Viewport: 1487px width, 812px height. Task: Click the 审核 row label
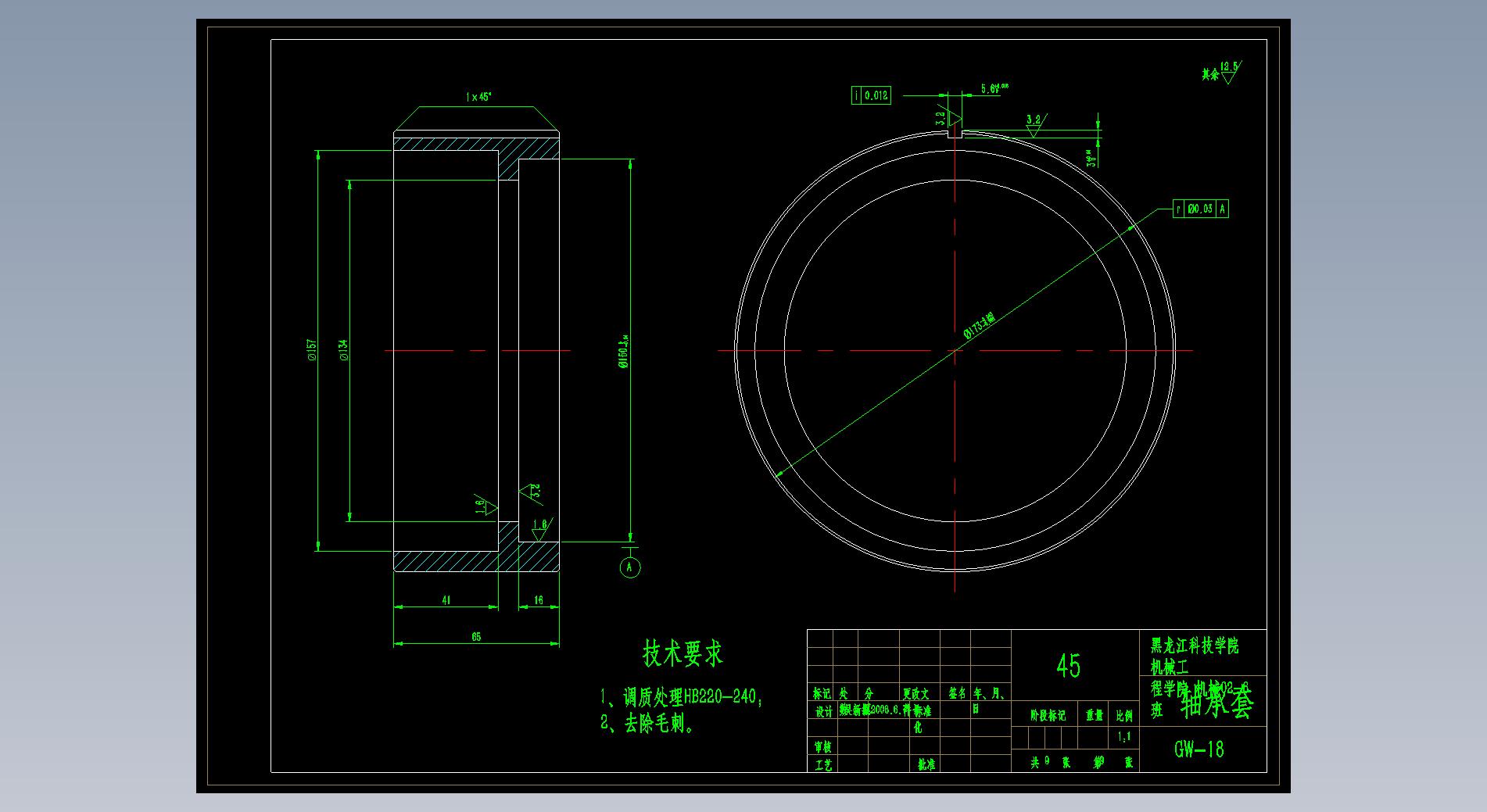coord(823,748)
